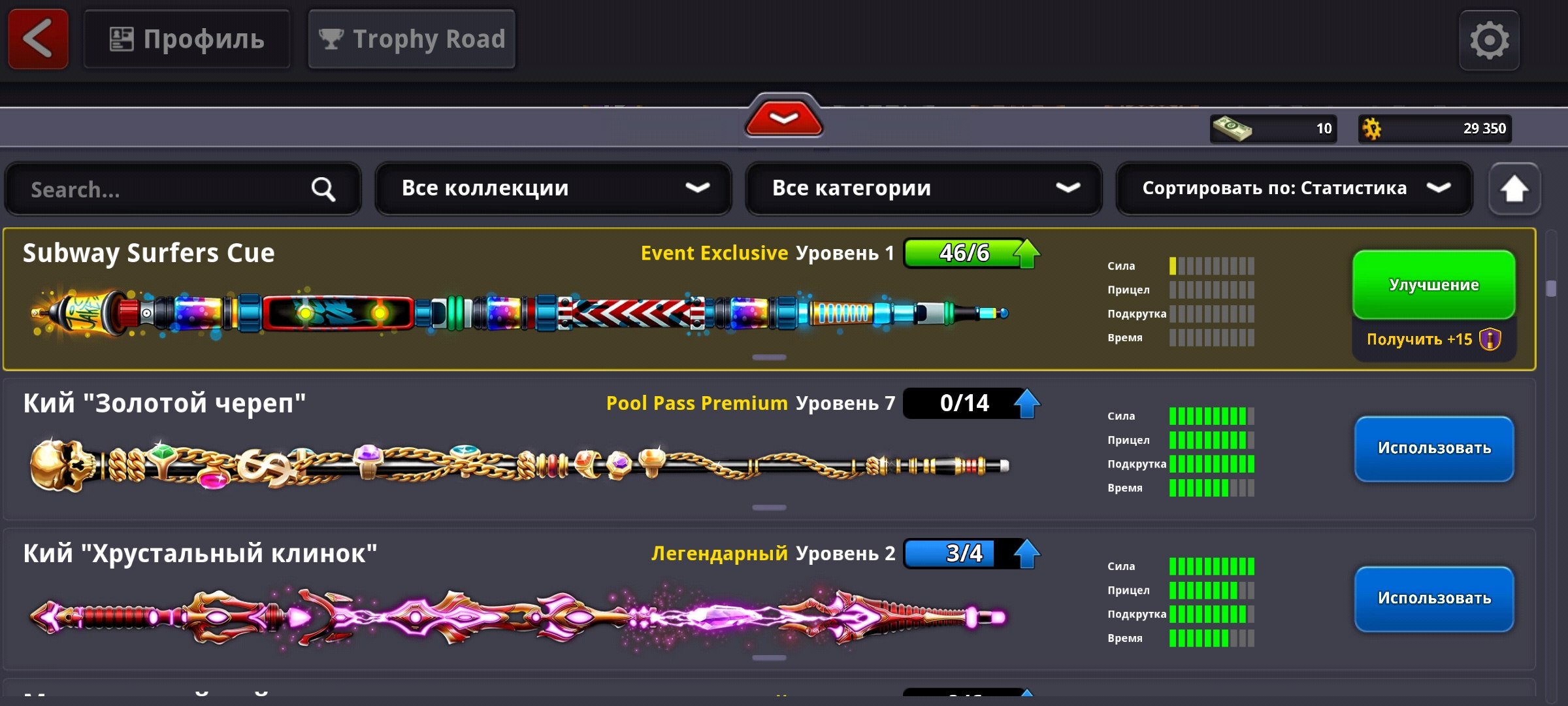This screenshot has height=706, width=1568.
Task: Open the Сортировать по: Статистика dropdown
Action: click(x=1294, y=189)
